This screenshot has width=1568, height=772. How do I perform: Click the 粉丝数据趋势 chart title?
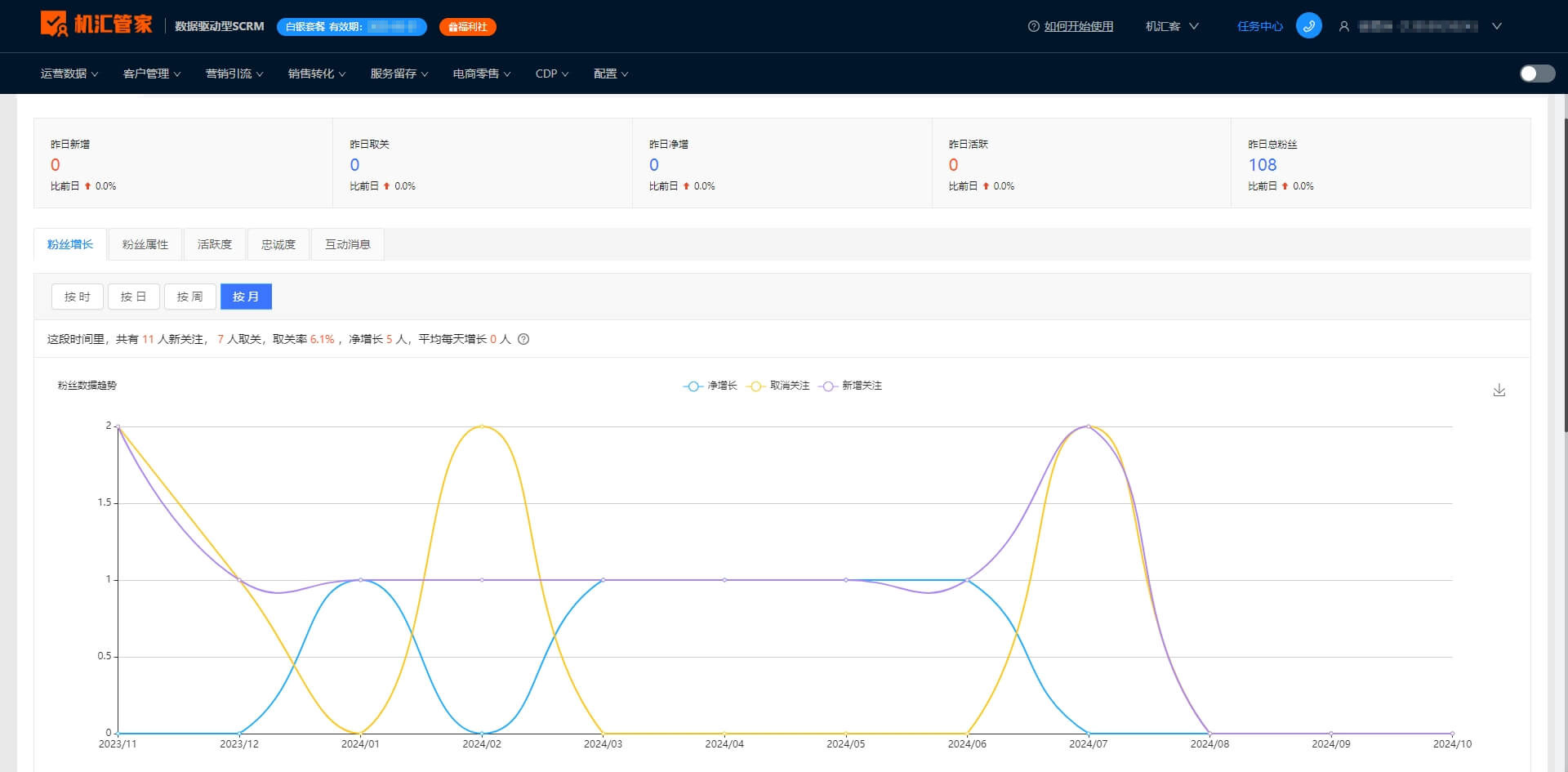(87, 386)
